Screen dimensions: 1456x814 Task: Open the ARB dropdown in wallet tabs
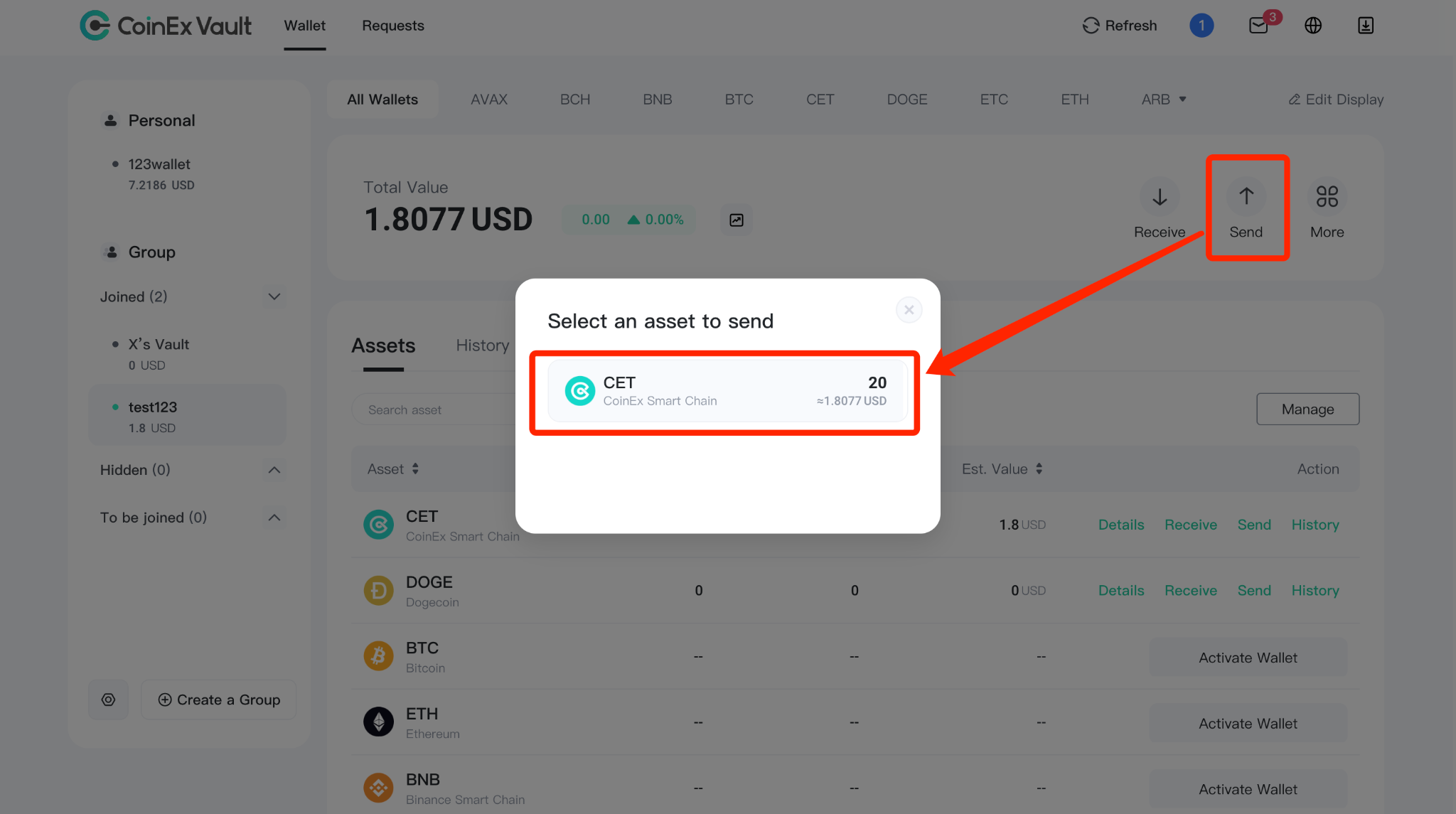tap(1164, 100)
